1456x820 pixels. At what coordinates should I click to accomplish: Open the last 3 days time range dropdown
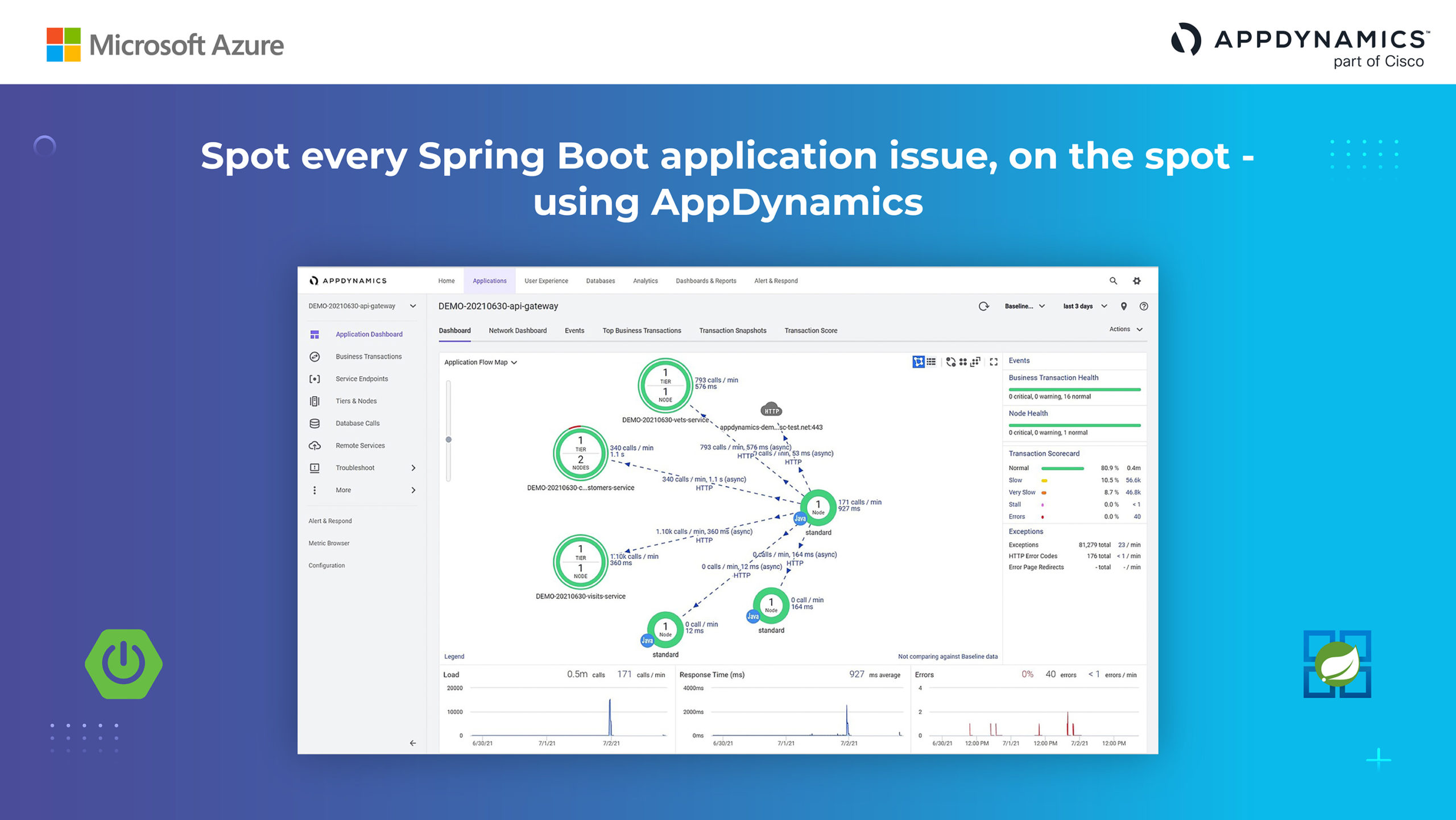point(1085,306)
